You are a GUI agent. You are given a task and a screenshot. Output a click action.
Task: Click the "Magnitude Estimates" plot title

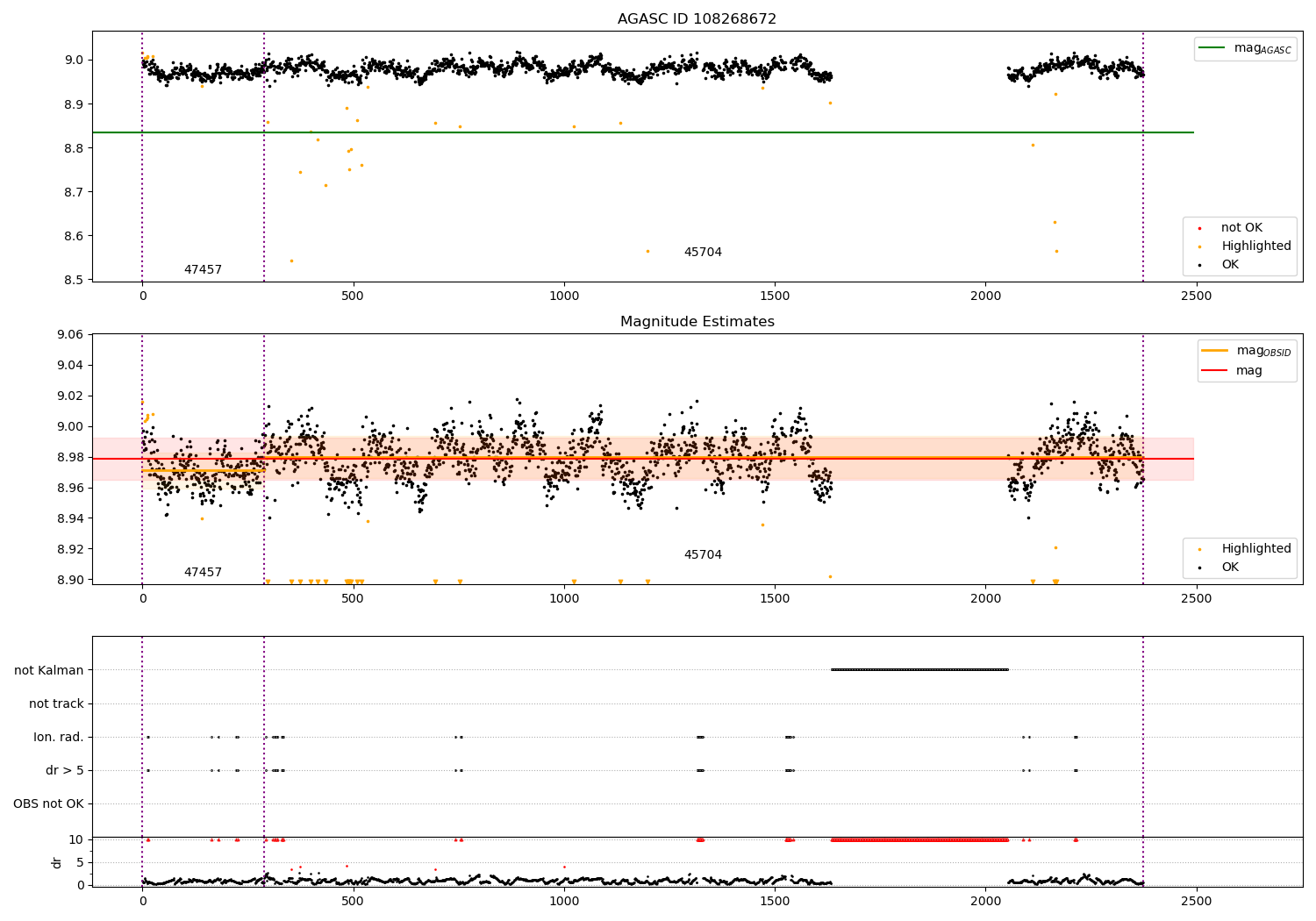[x=697, y=322]
